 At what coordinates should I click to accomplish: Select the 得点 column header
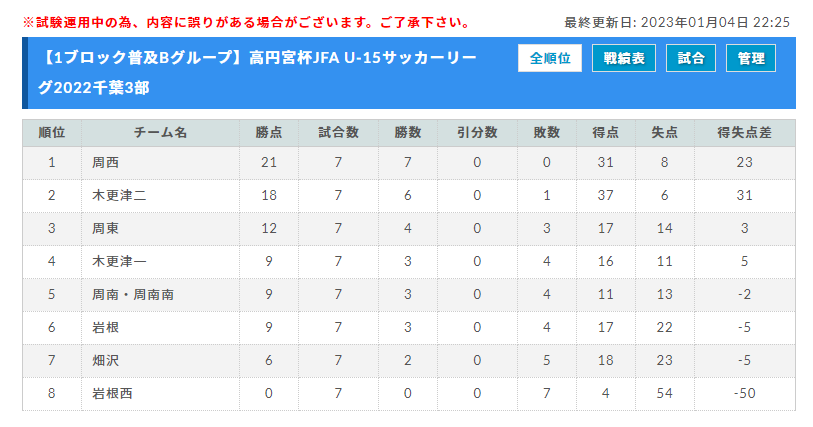(606, 133)
